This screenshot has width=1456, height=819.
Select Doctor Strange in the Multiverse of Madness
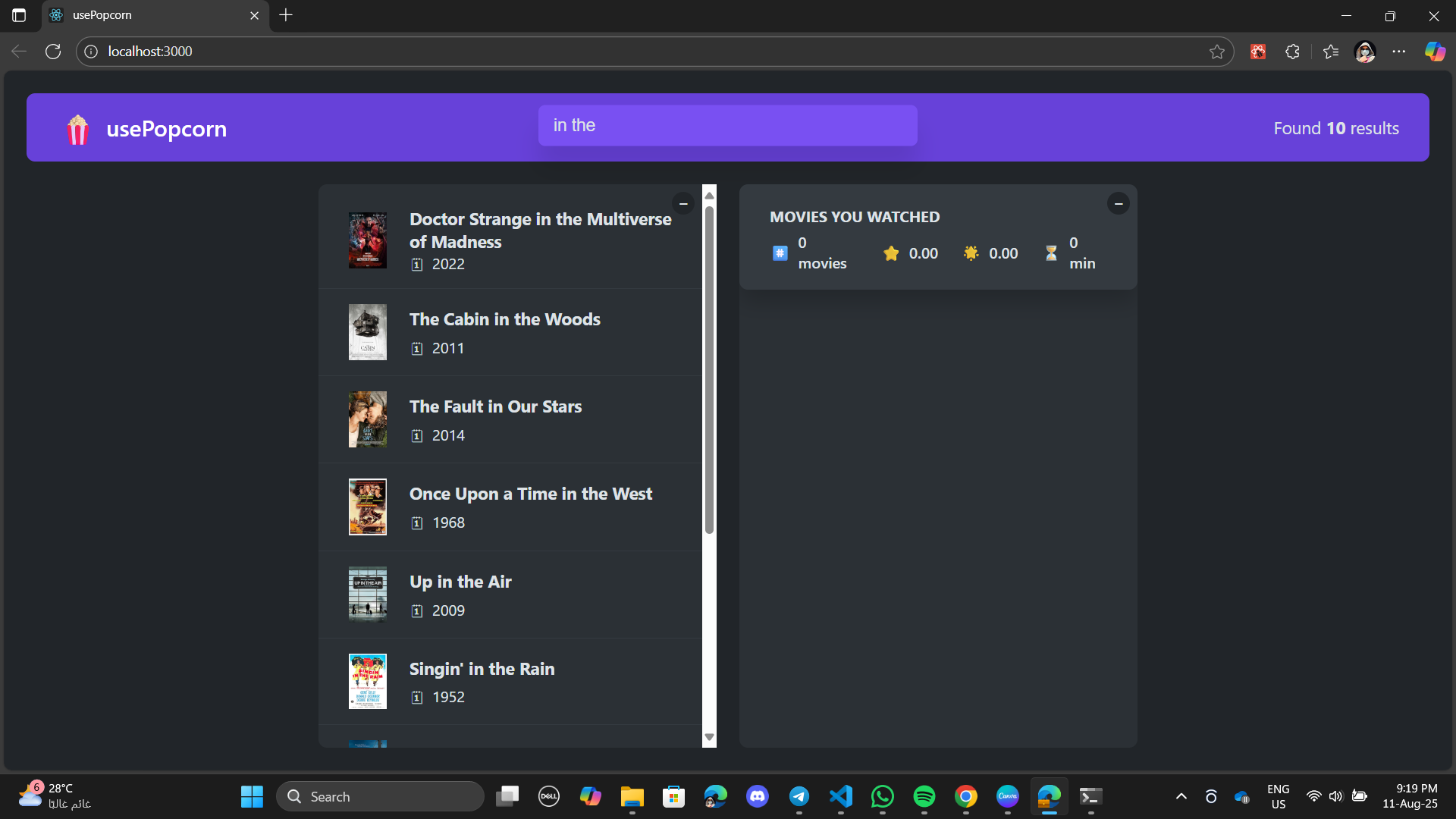pyautogui.click(x=540, y=231)
